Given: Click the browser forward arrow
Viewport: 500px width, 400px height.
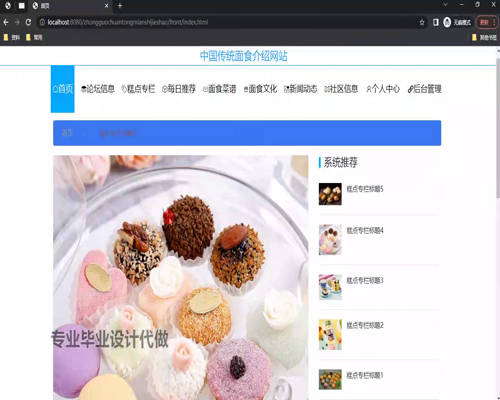Looking at the screenshot, I should click(17, 22).
